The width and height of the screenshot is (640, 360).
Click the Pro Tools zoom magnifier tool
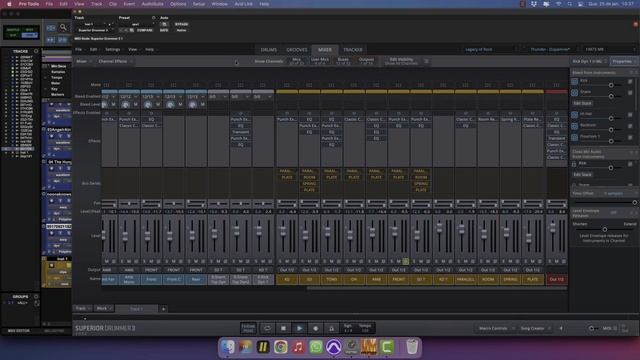click(x=63, y=28)
